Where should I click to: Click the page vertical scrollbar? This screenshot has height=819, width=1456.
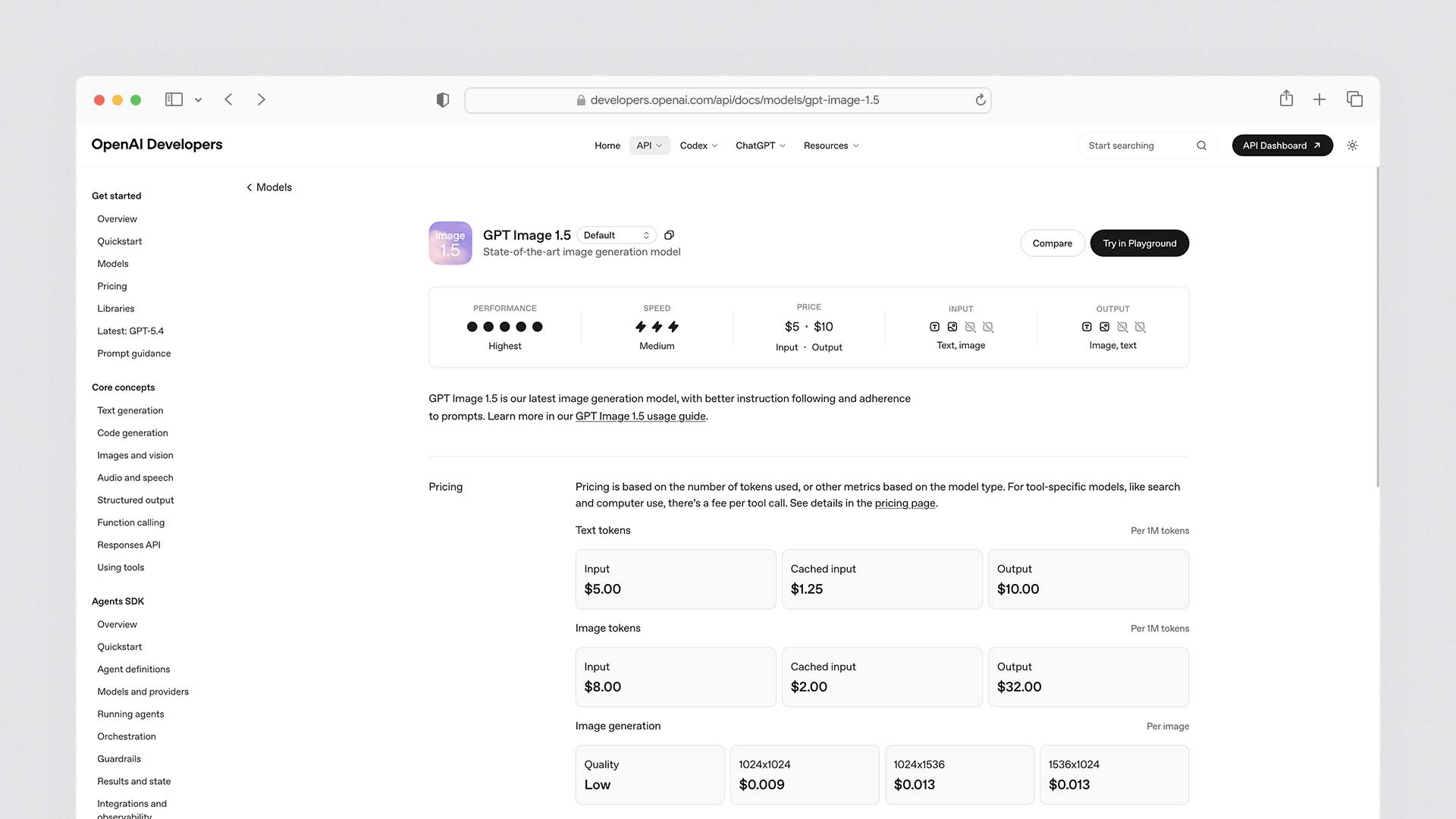[1377, 326]
